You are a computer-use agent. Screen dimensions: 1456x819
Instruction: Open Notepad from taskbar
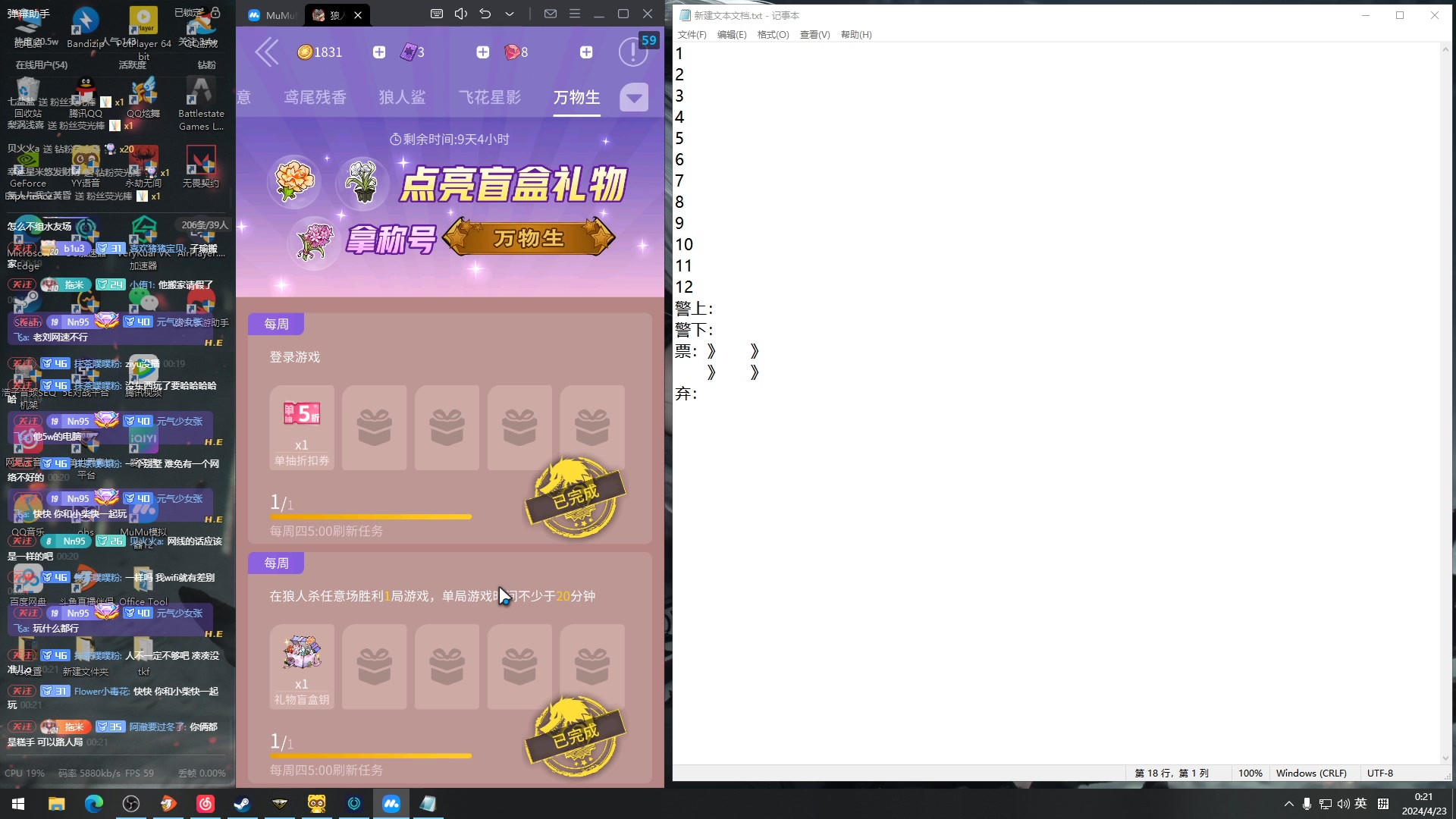pos(428,804)
